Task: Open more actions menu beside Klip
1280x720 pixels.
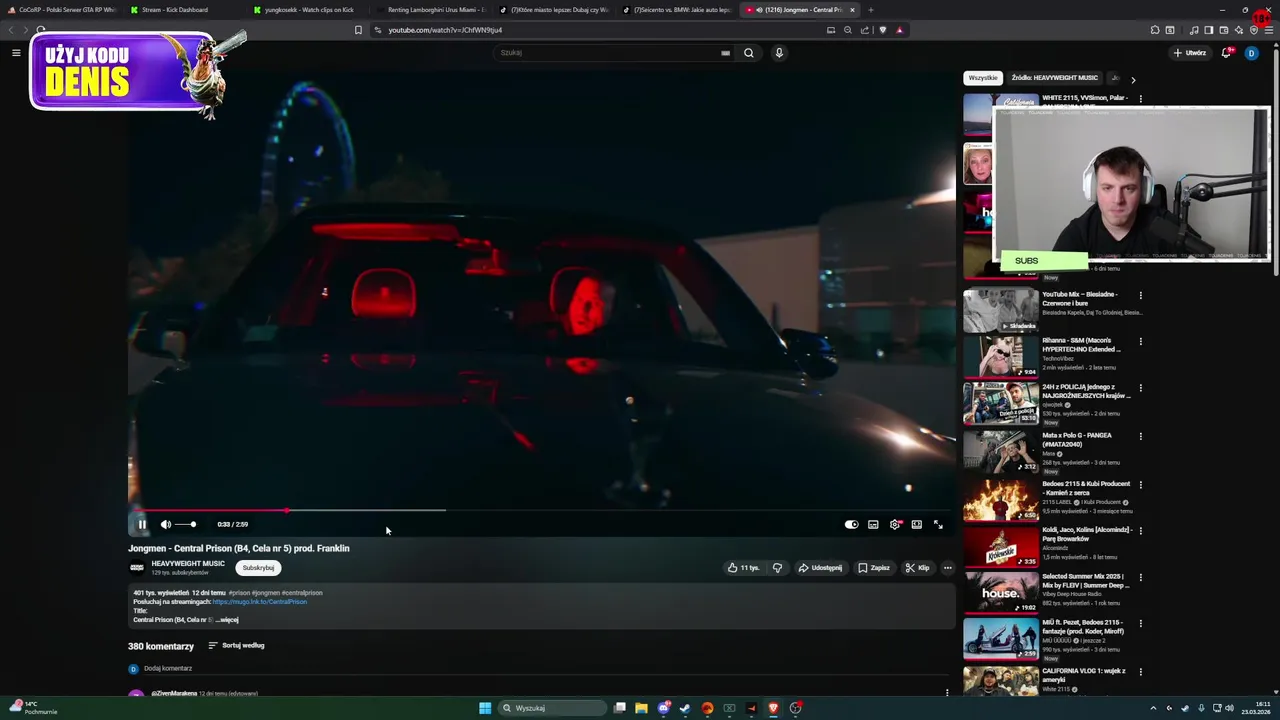Action: 947,568
